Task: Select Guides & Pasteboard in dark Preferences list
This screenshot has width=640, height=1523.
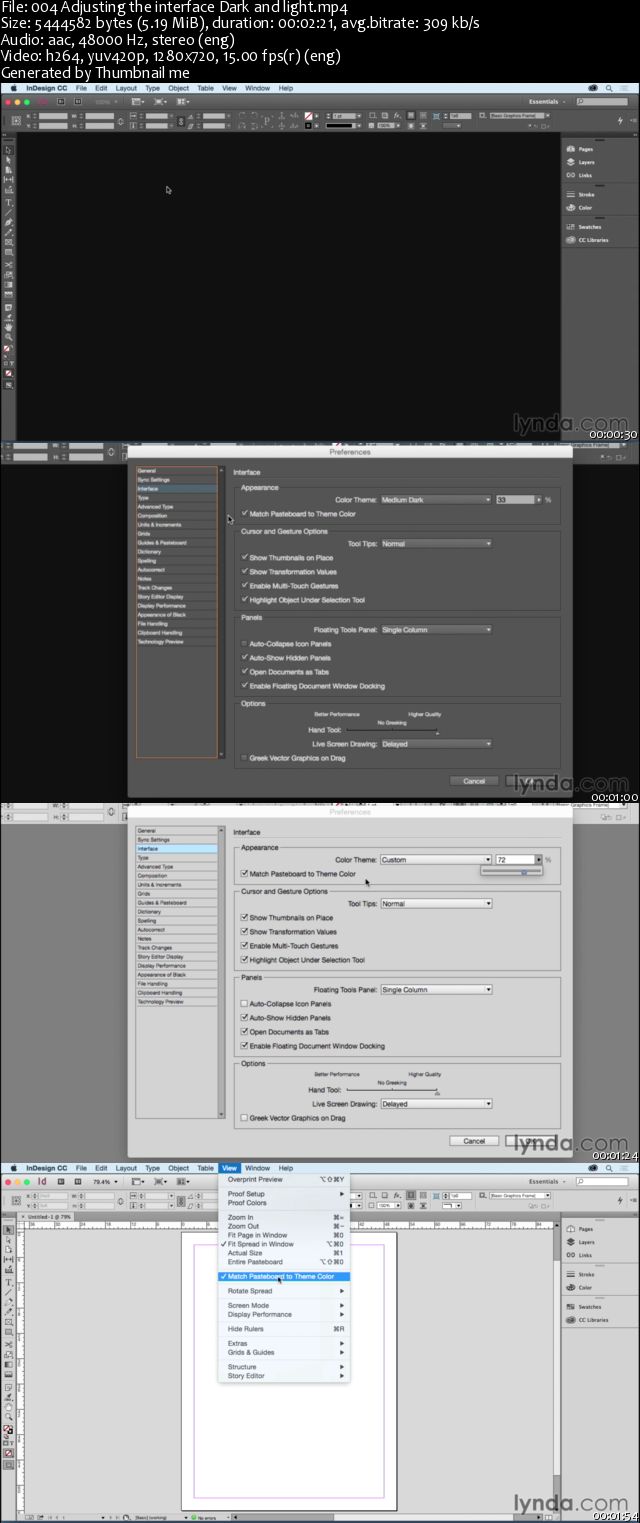Action: point(176,543)
